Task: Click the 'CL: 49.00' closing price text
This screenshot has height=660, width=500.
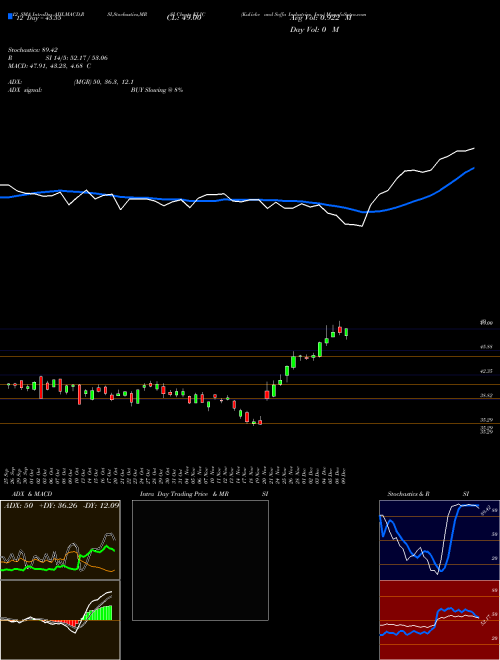Action: pos(184,18)
